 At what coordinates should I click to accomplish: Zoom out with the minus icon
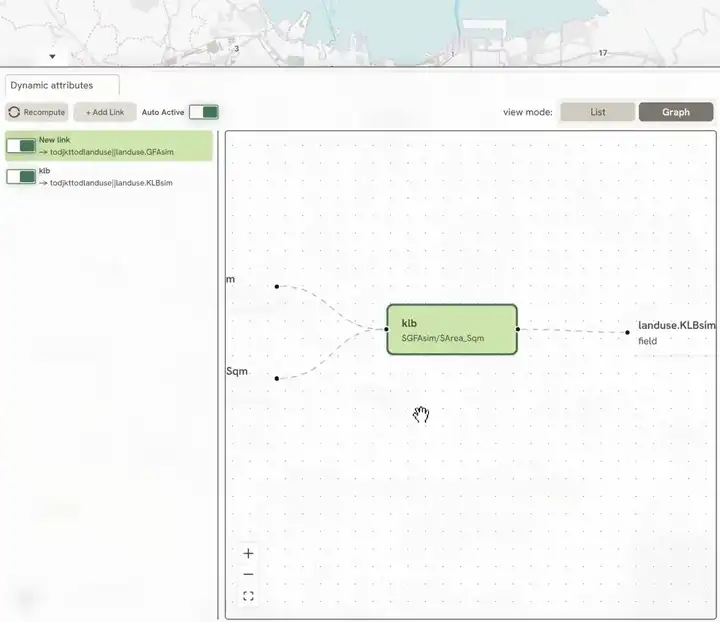click(x=248, y=574)
